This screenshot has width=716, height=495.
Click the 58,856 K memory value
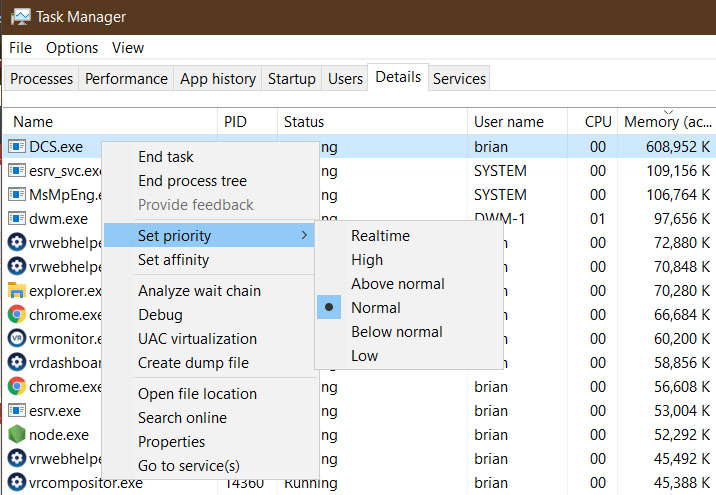click(x=682, y=363)
